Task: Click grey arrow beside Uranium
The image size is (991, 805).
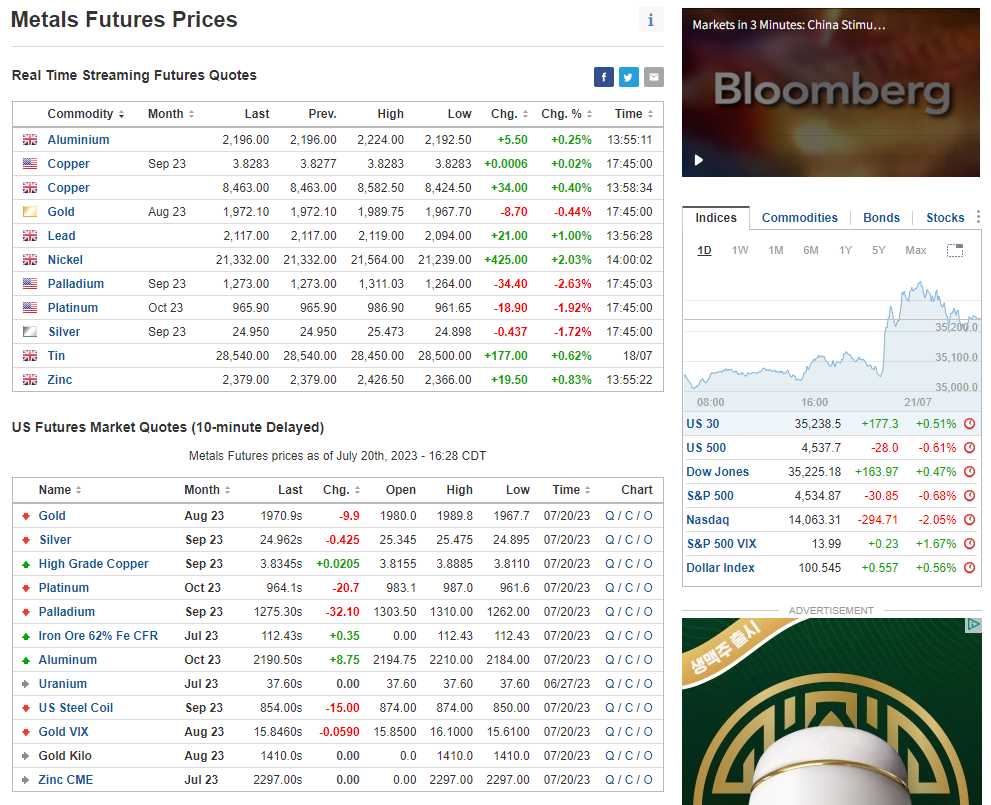Action: [26, 684]
